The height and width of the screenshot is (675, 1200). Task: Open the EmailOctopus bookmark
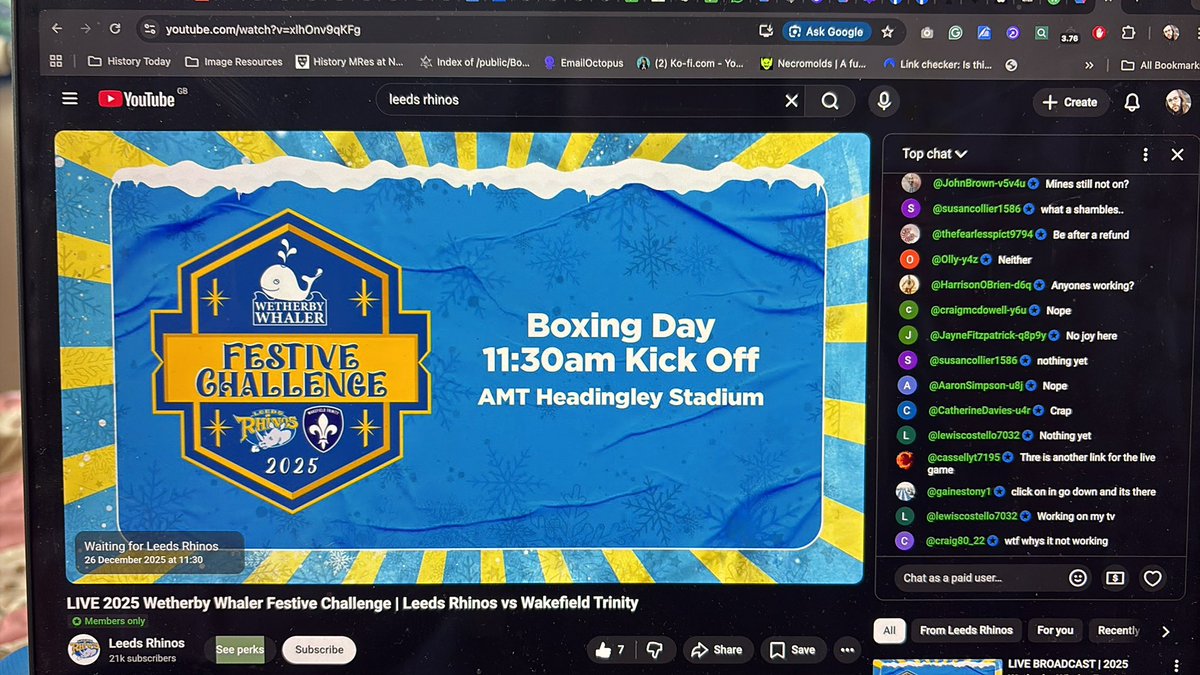583,62
